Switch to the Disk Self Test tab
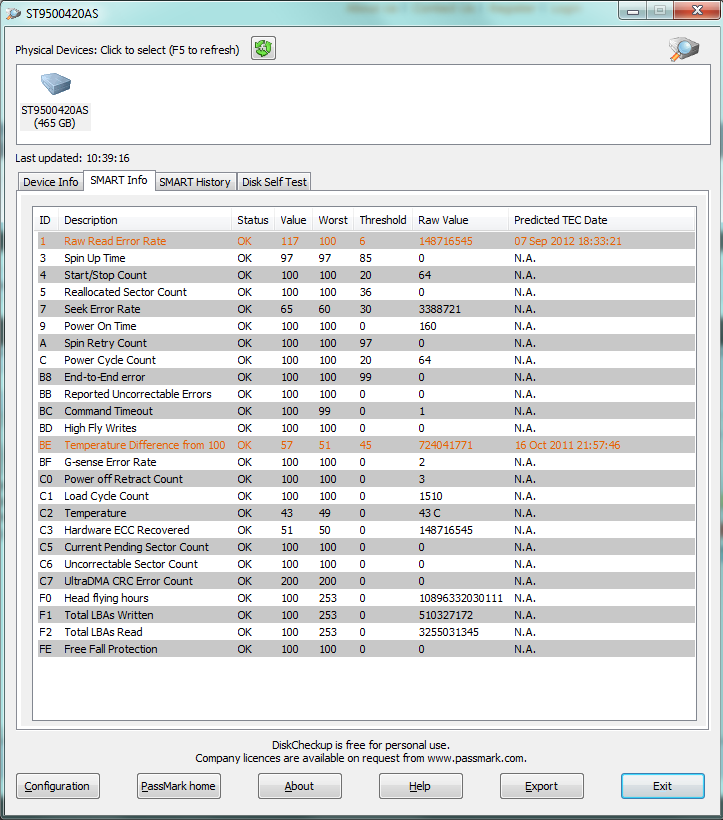723x820 pixels. 274,182
